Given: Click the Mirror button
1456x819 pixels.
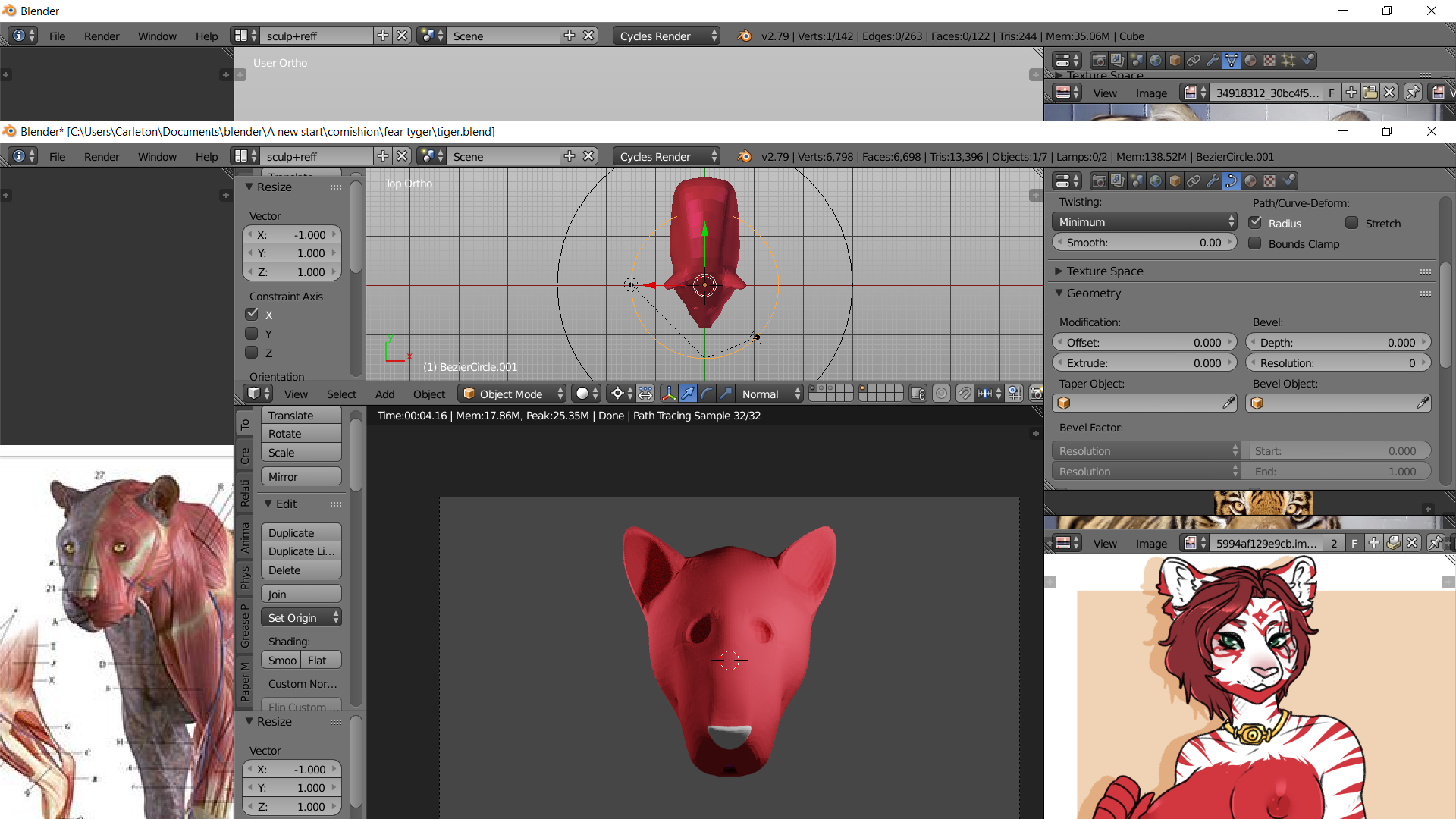Looking at the screenshot, I should (x=301, y=476).
